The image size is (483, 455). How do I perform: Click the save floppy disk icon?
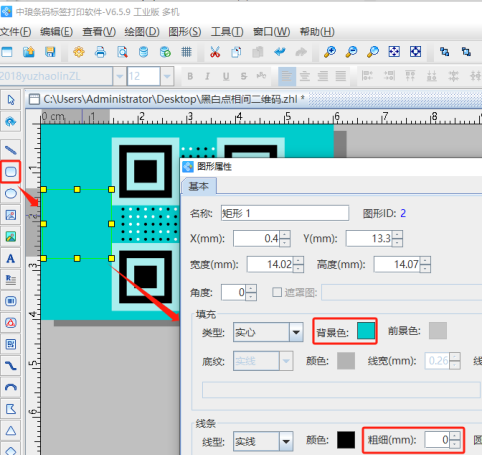[50, 52]
